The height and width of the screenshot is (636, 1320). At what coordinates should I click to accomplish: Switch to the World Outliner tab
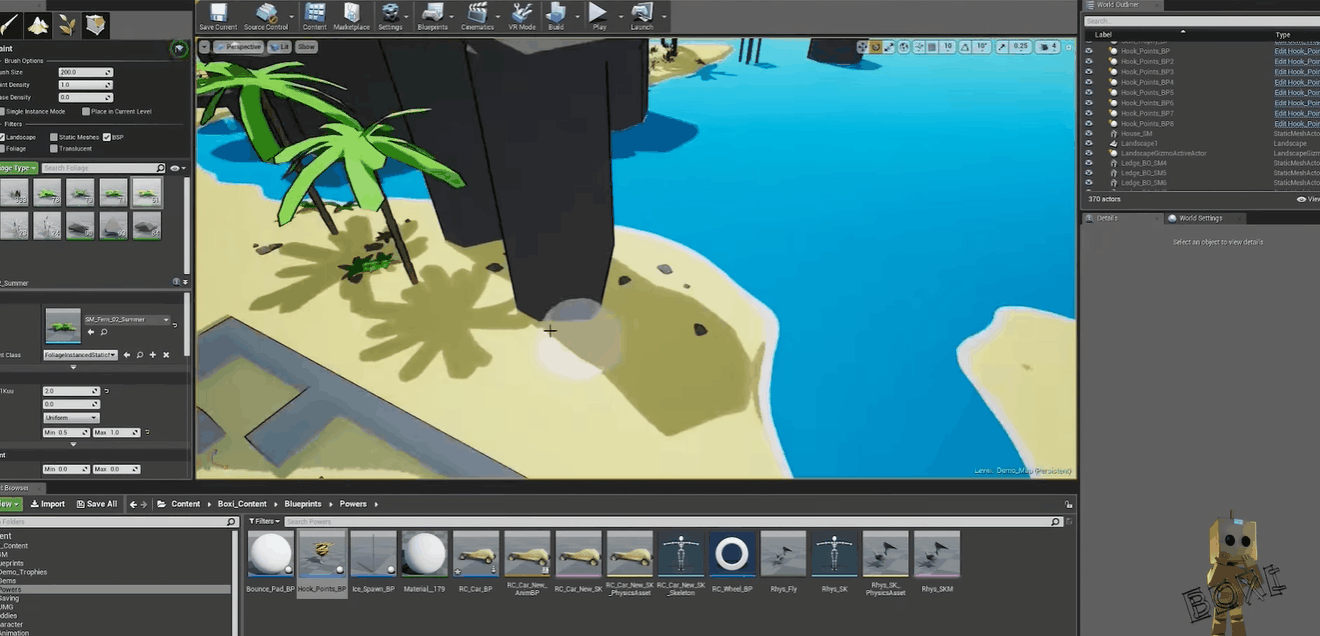pyautogui.click(x=1124, y=5)
